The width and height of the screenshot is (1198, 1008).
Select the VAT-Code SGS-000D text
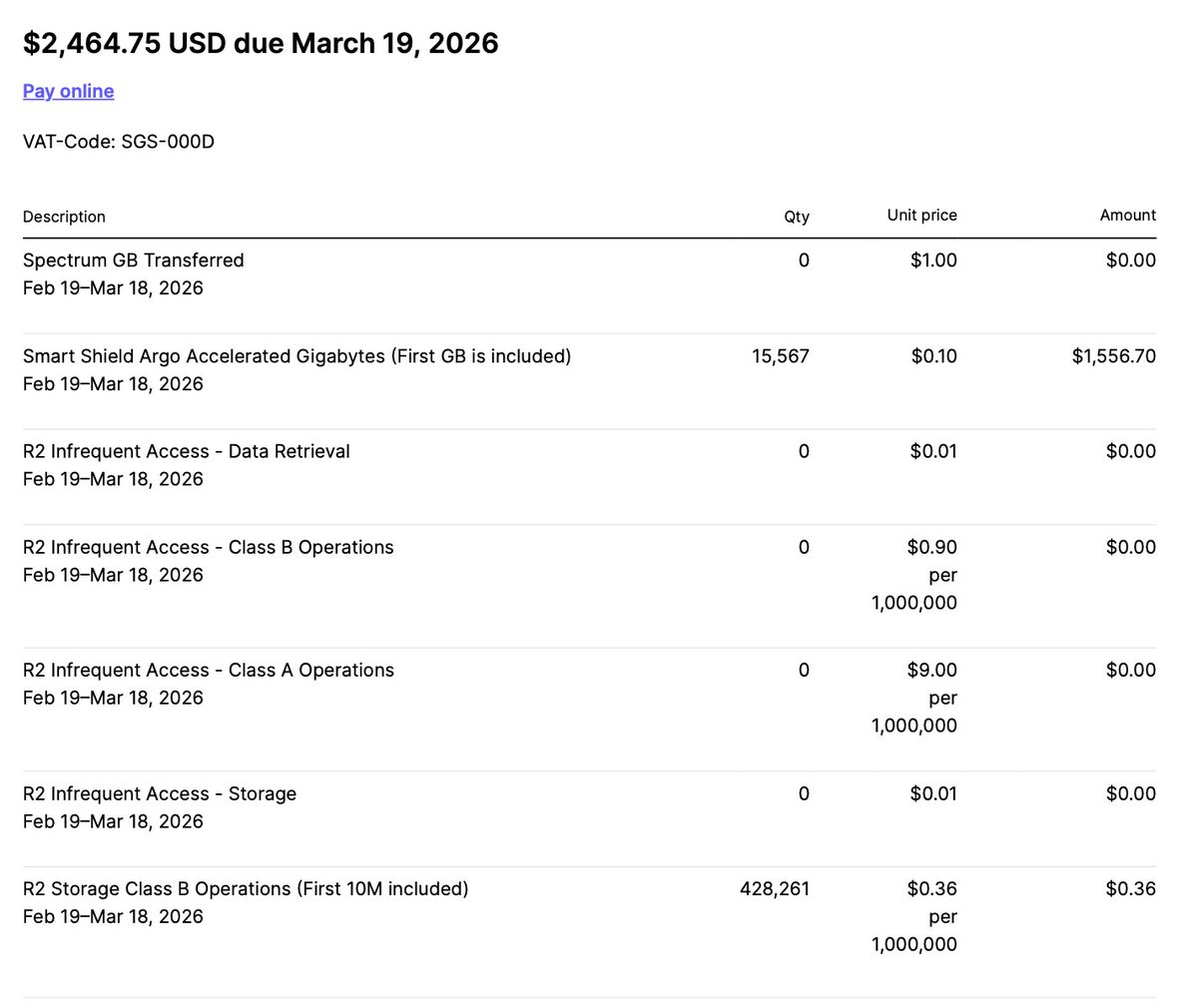coord(119,141)
